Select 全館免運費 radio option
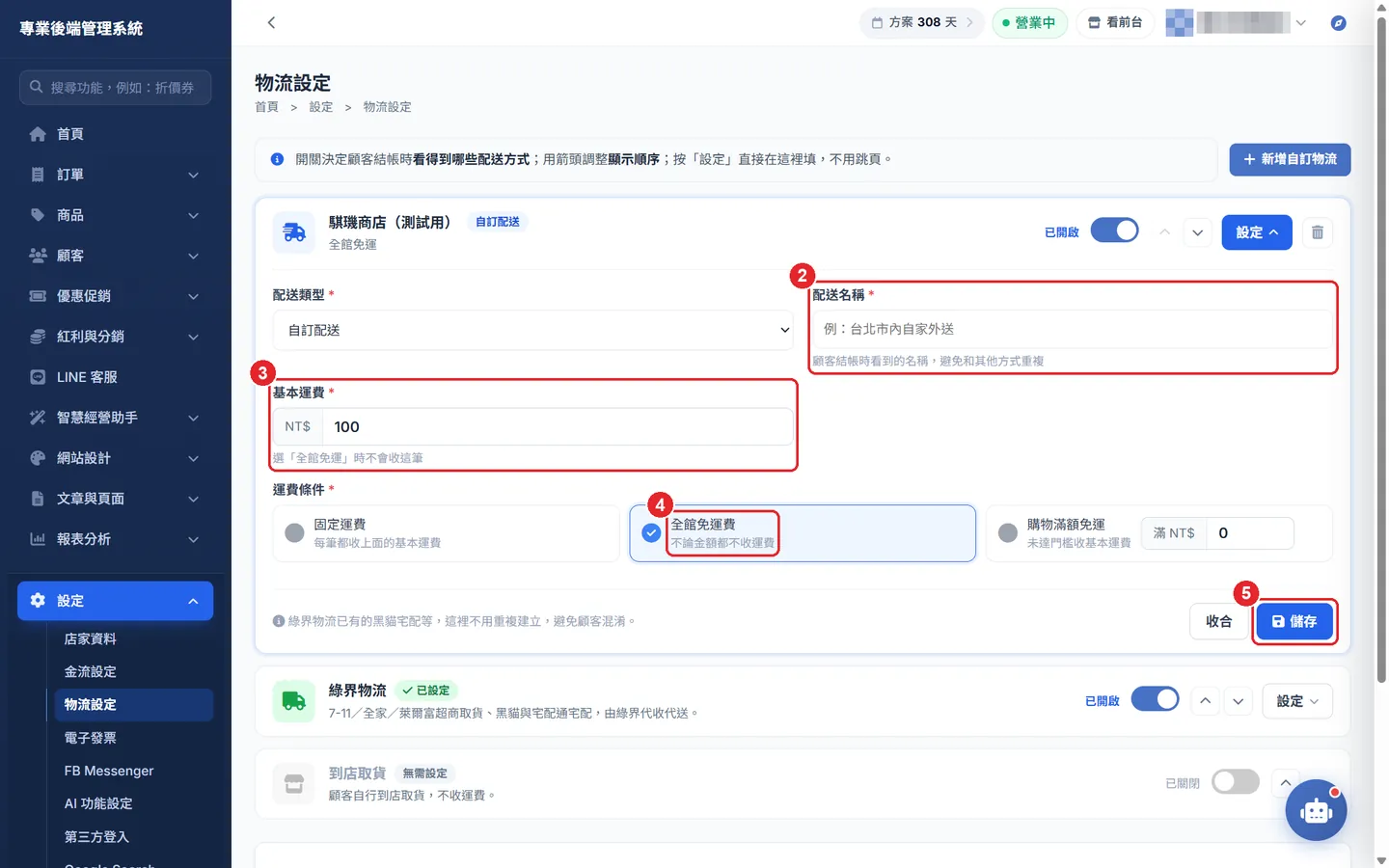Viewport: 1389px width, 868px height. click(x=651, y=533)
